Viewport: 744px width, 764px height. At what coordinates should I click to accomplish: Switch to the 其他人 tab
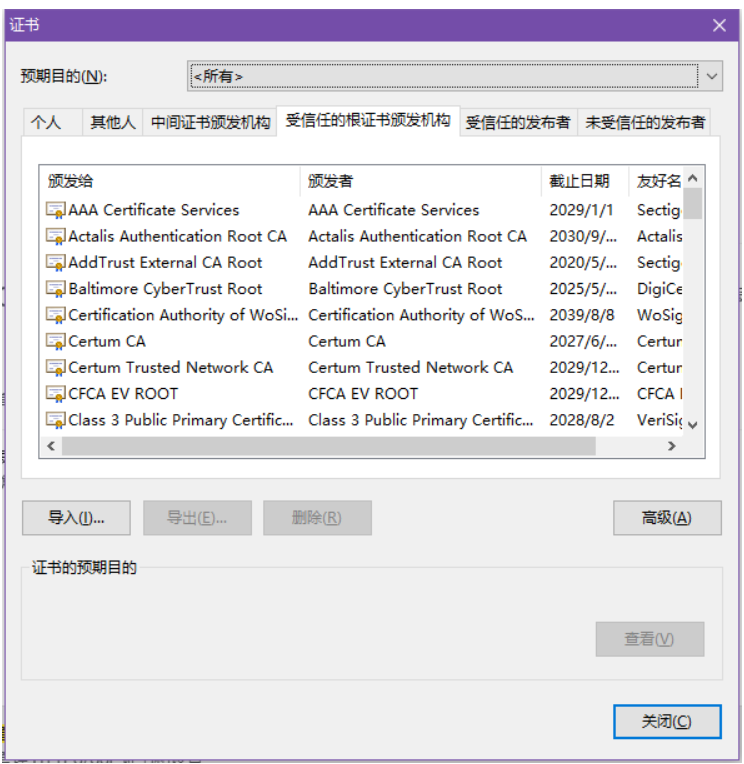tap(113, 122)
